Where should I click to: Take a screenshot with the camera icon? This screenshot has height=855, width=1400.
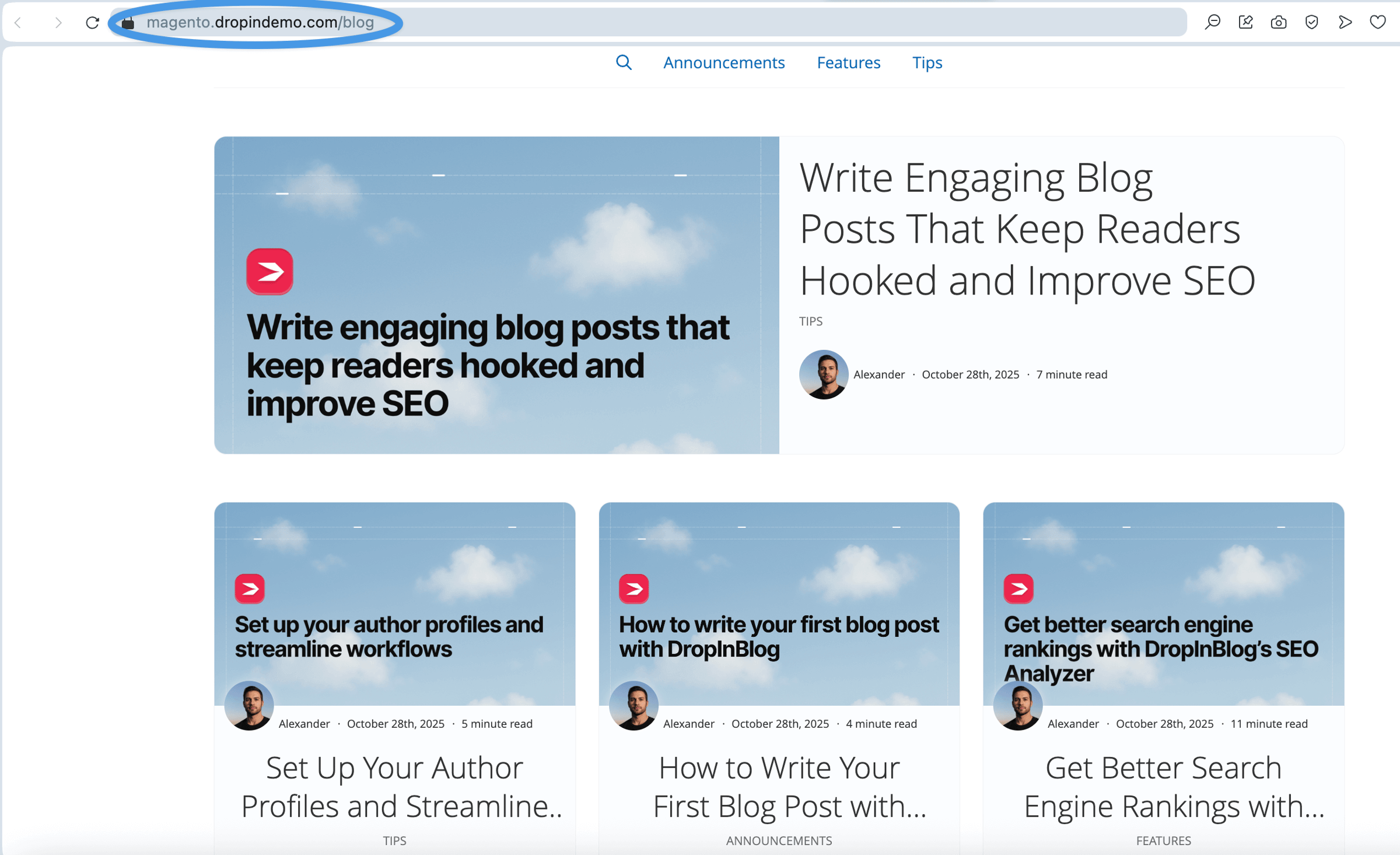(1277, 22)
